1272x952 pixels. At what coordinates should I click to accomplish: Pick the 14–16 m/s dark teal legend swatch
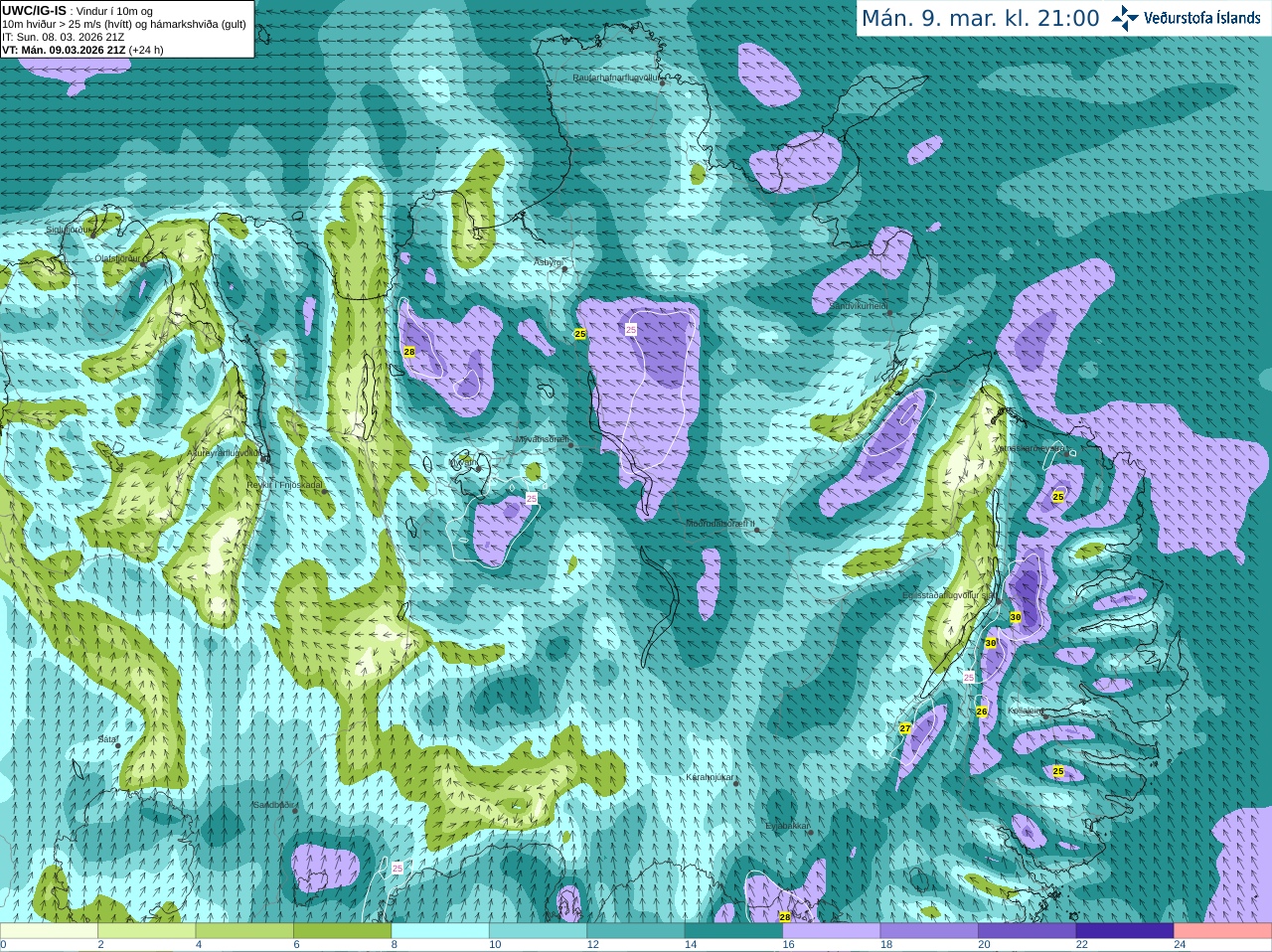(733, 931)
